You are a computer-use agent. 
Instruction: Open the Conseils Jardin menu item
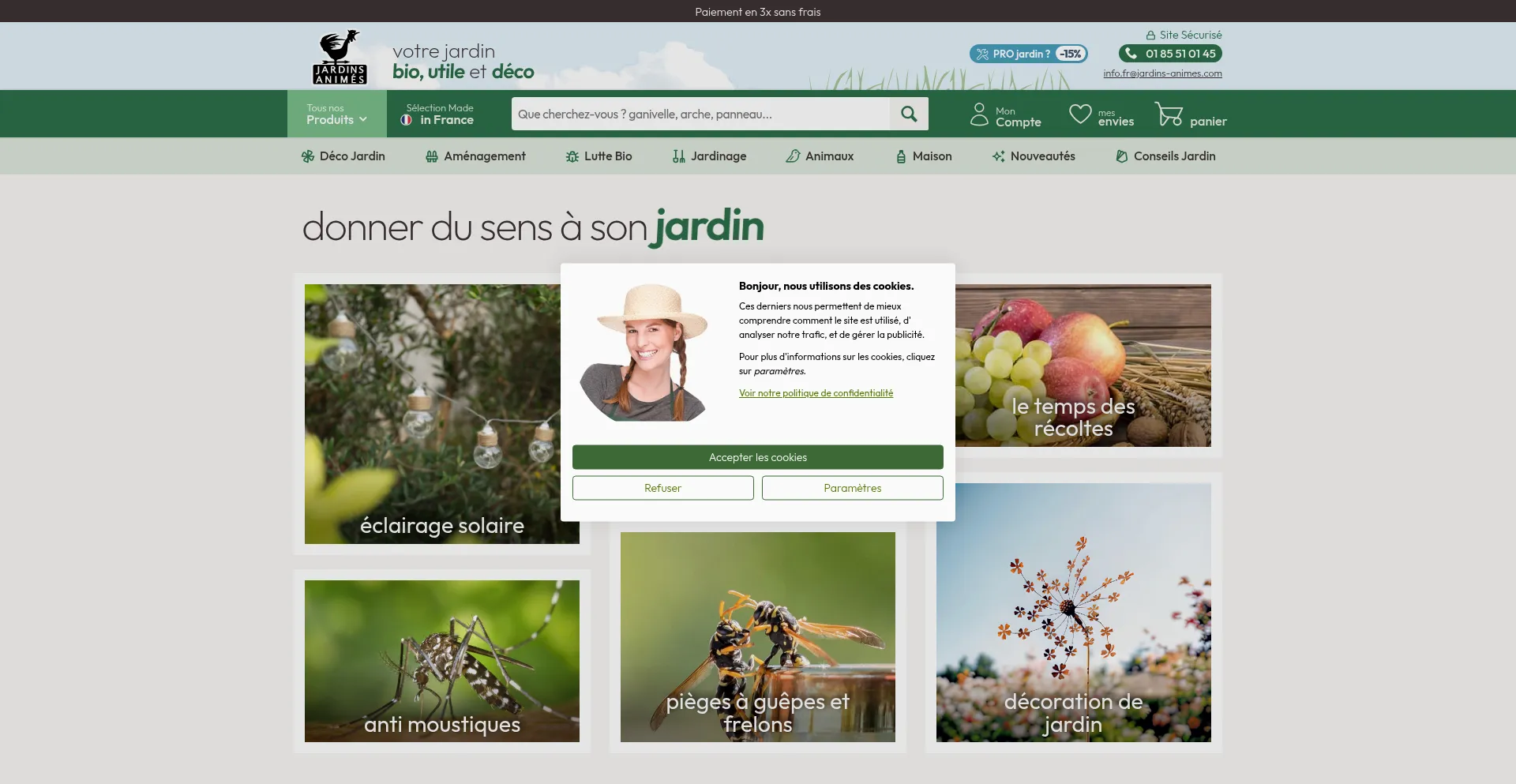pyautogui.click(x=1165, y=156)
